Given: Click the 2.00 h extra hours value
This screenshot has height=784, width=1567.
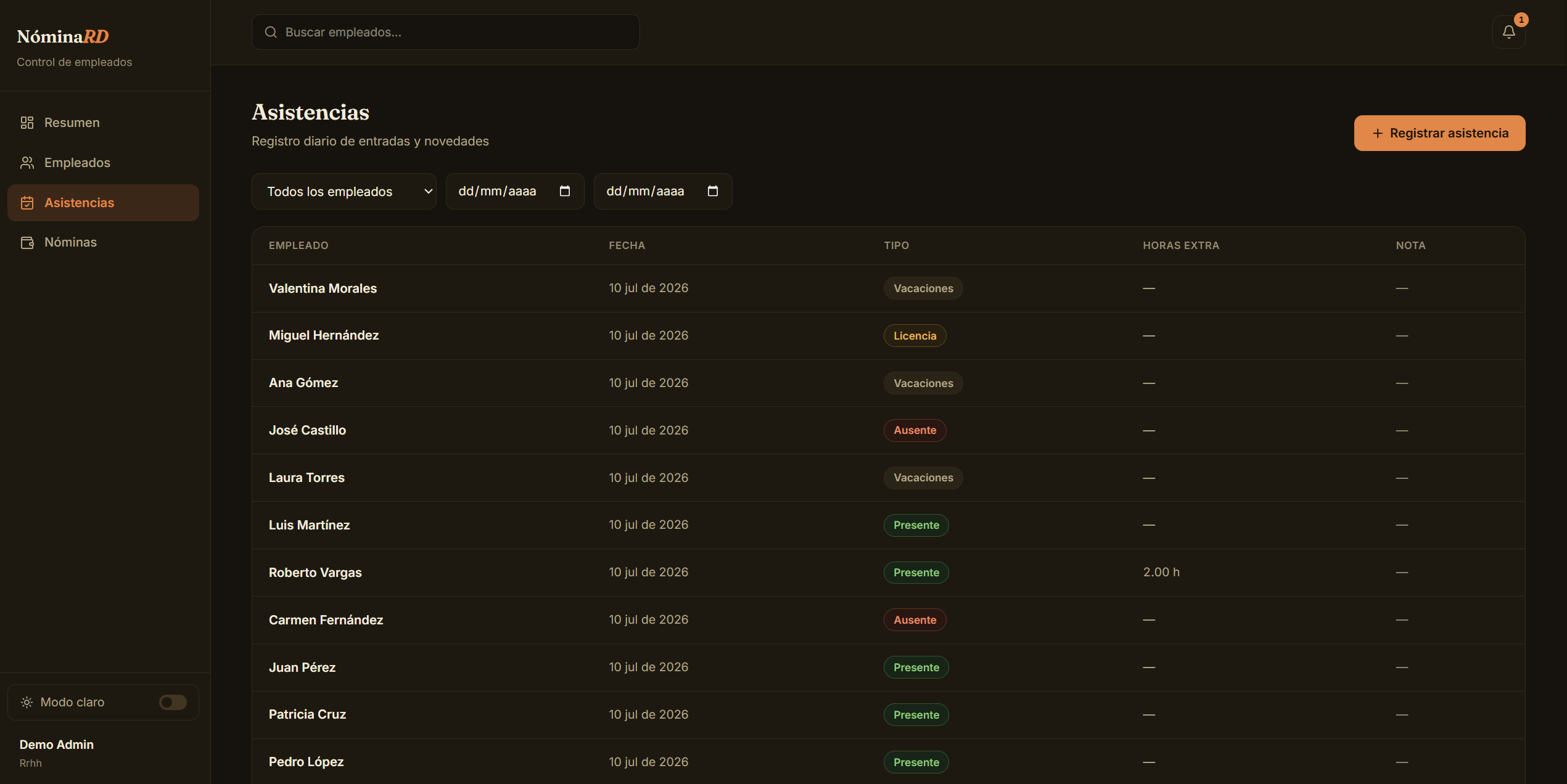Looking at the screenshot, I should (1161, 572).
